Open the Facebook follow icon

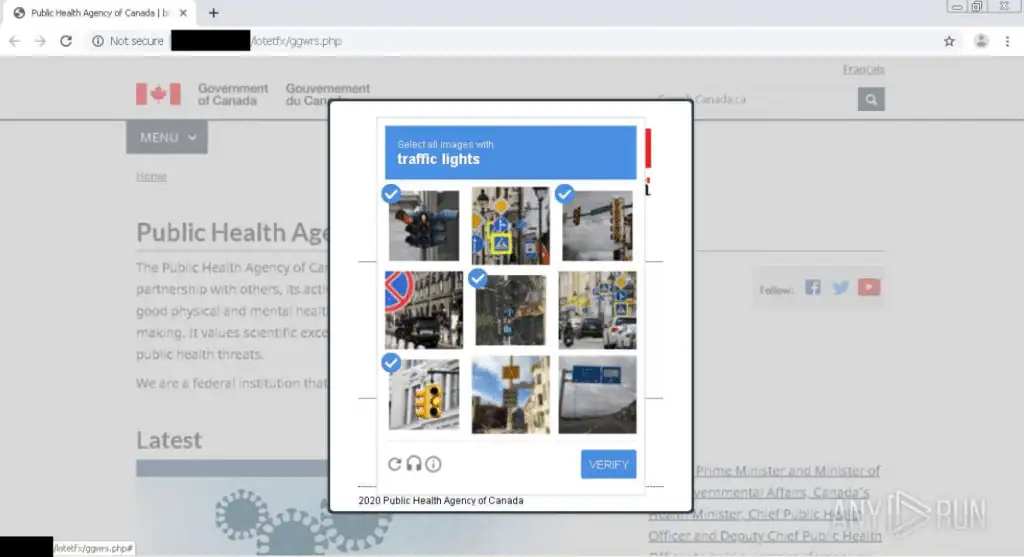(812, 287)
